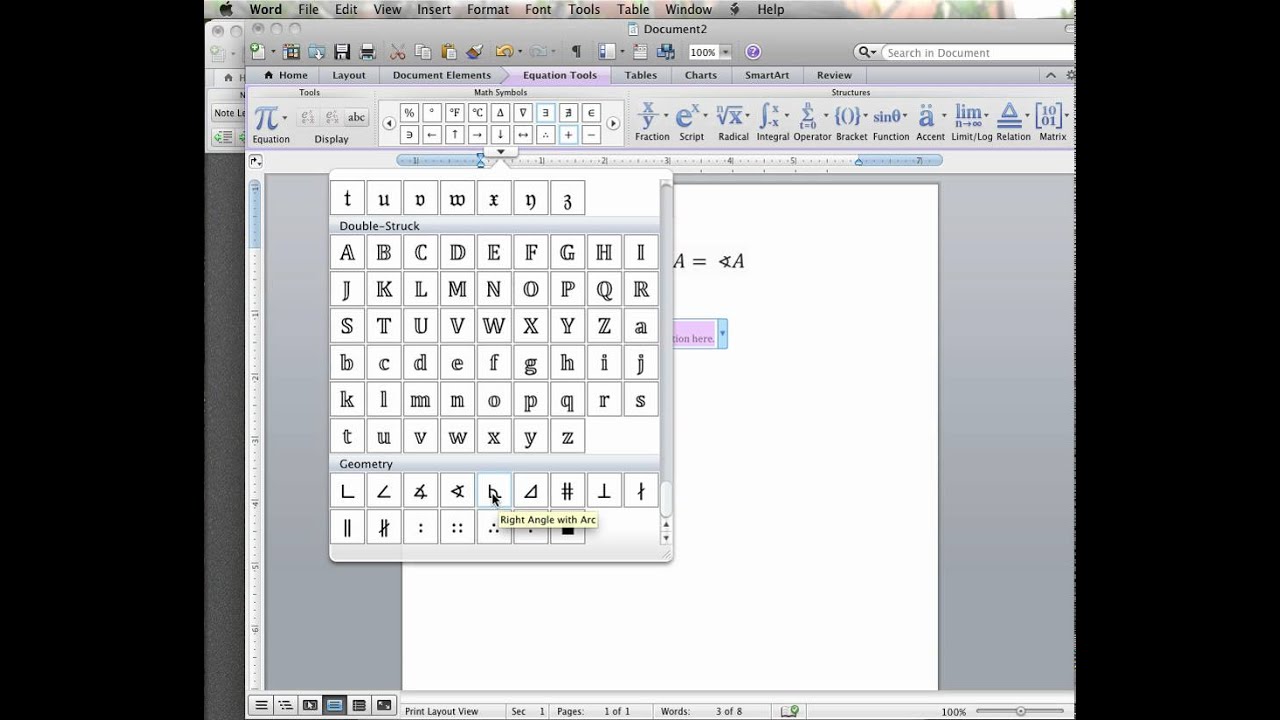Open the zoom percentage dropdown

pyautogui.click(x=724, y=52)
